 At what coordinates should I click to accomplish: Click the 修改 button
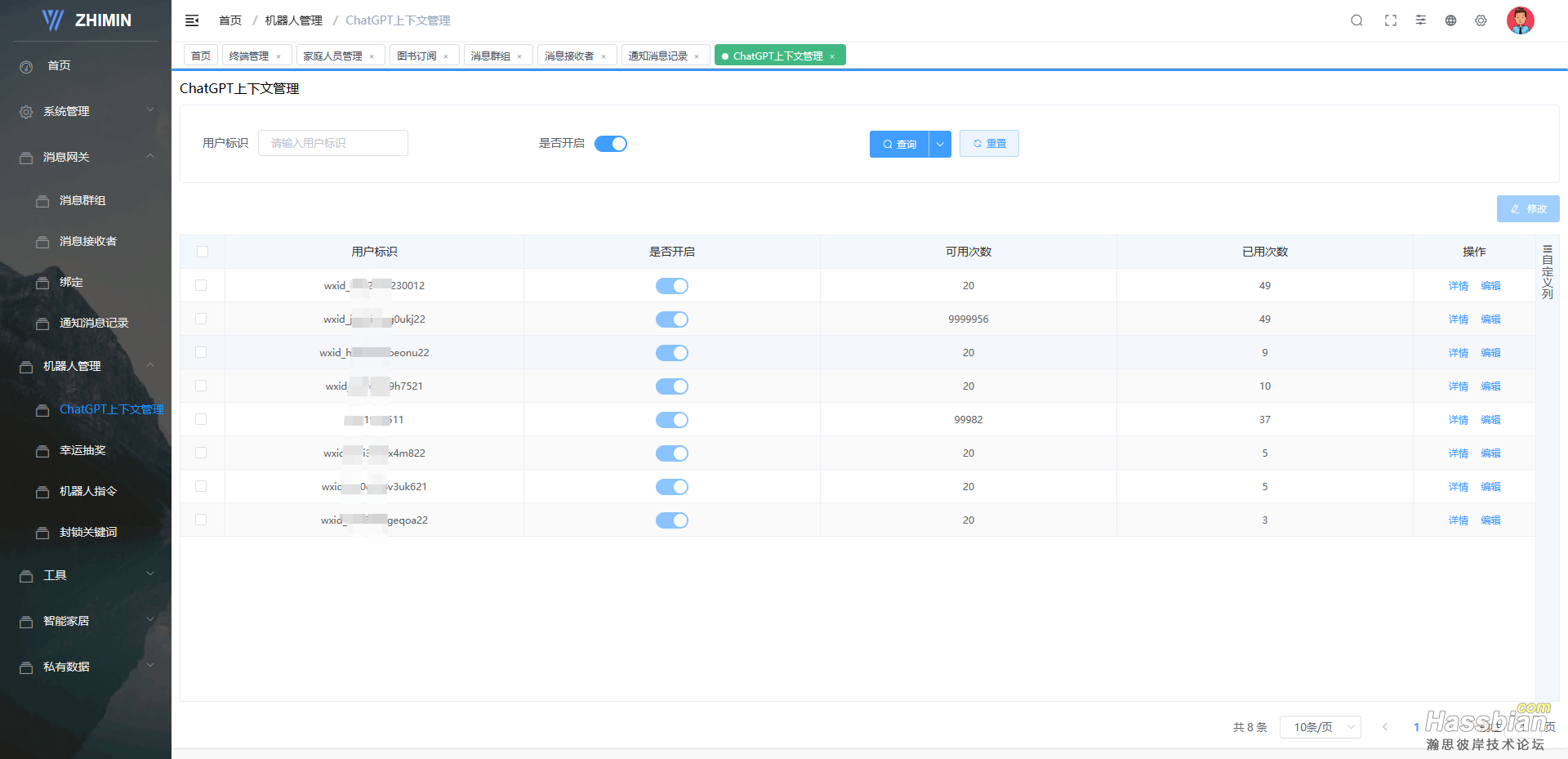1528,209
